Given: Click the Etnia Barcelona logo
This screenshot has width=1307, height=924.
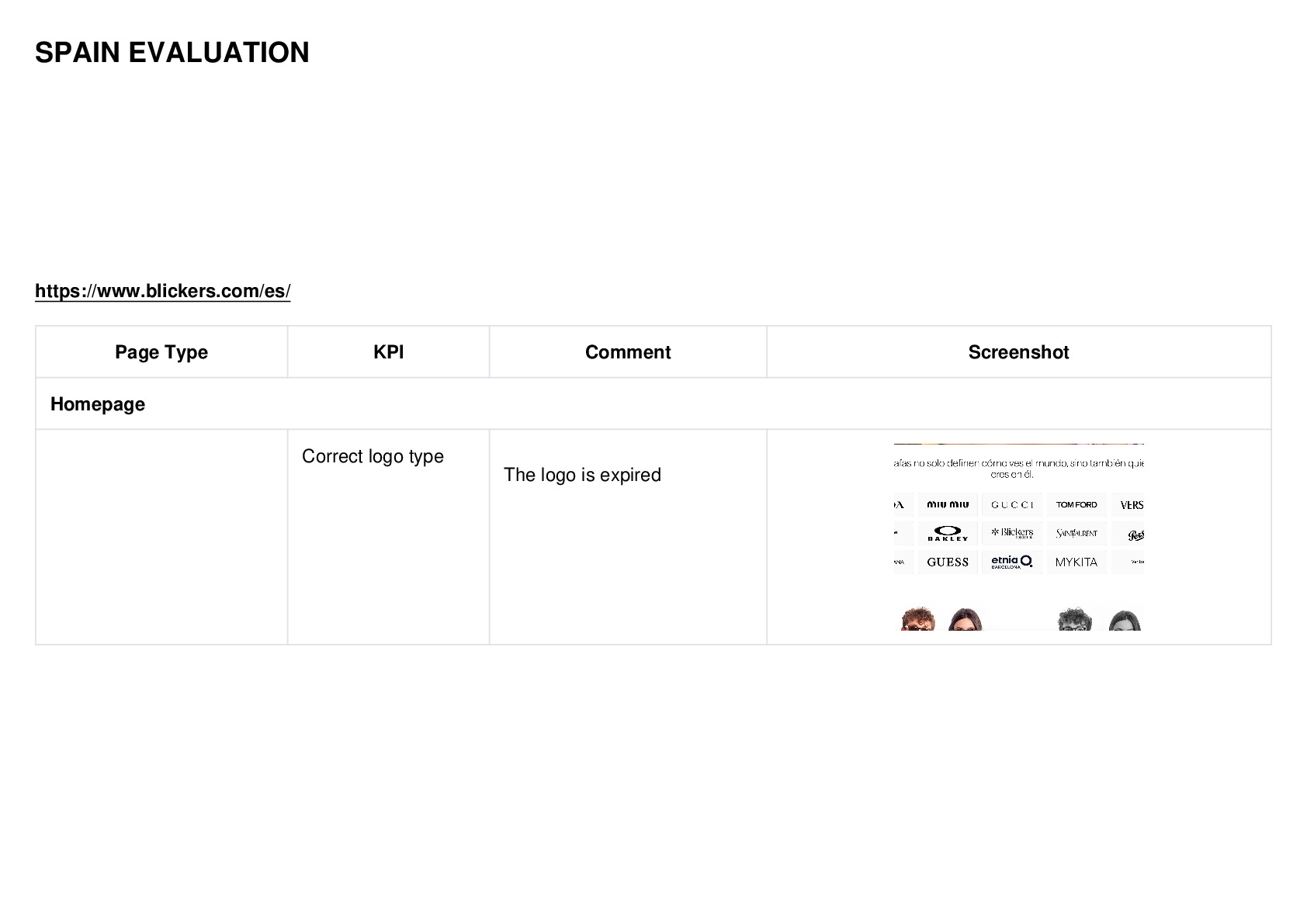Looking at the screenshot, I should pos(1012,562).
